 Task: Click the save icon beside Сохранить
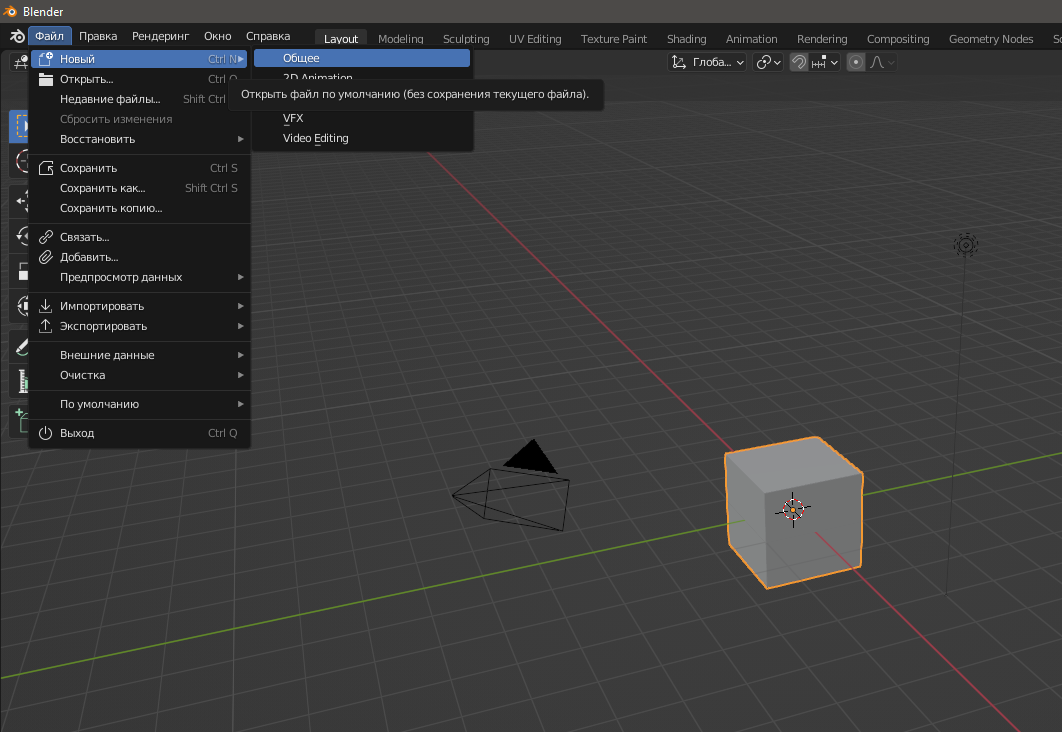coord(45,168)
